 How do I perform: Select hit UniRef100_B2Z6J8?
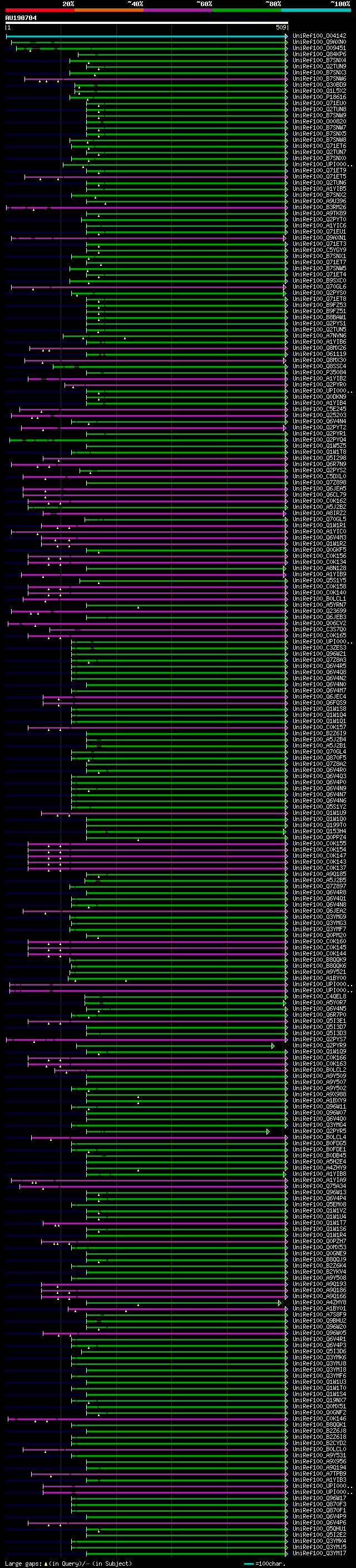click(x=319, y=1431)
